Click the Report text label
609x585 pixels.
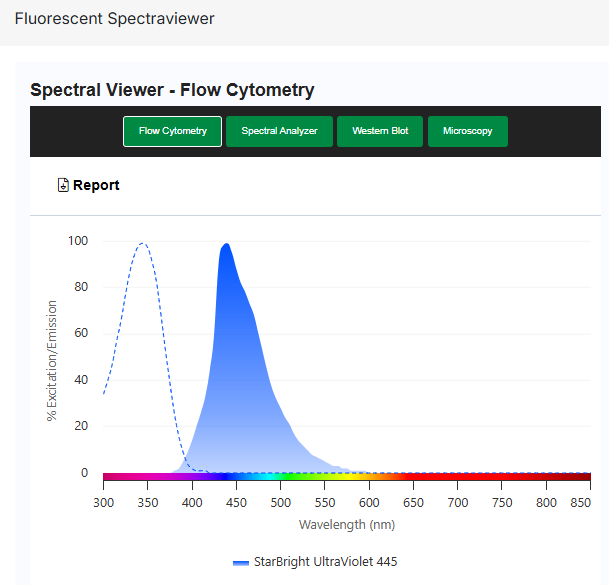point(96,185)
